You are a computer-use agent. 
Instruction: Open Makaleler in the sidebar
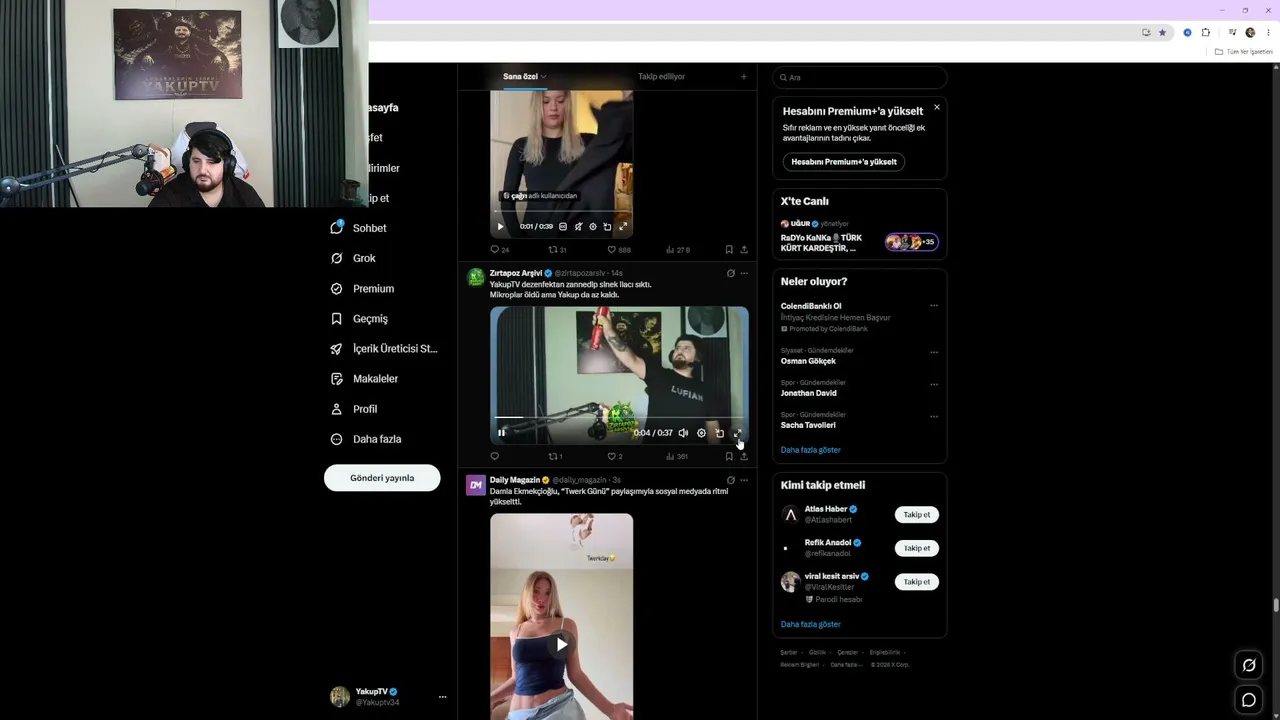tap(364, 379)
